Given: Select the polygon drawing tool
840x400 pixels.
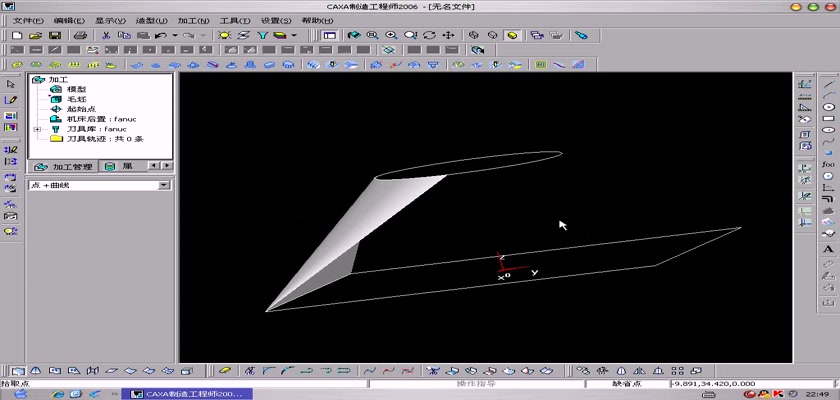Looking at the screenshot, I should coord(828,176).
